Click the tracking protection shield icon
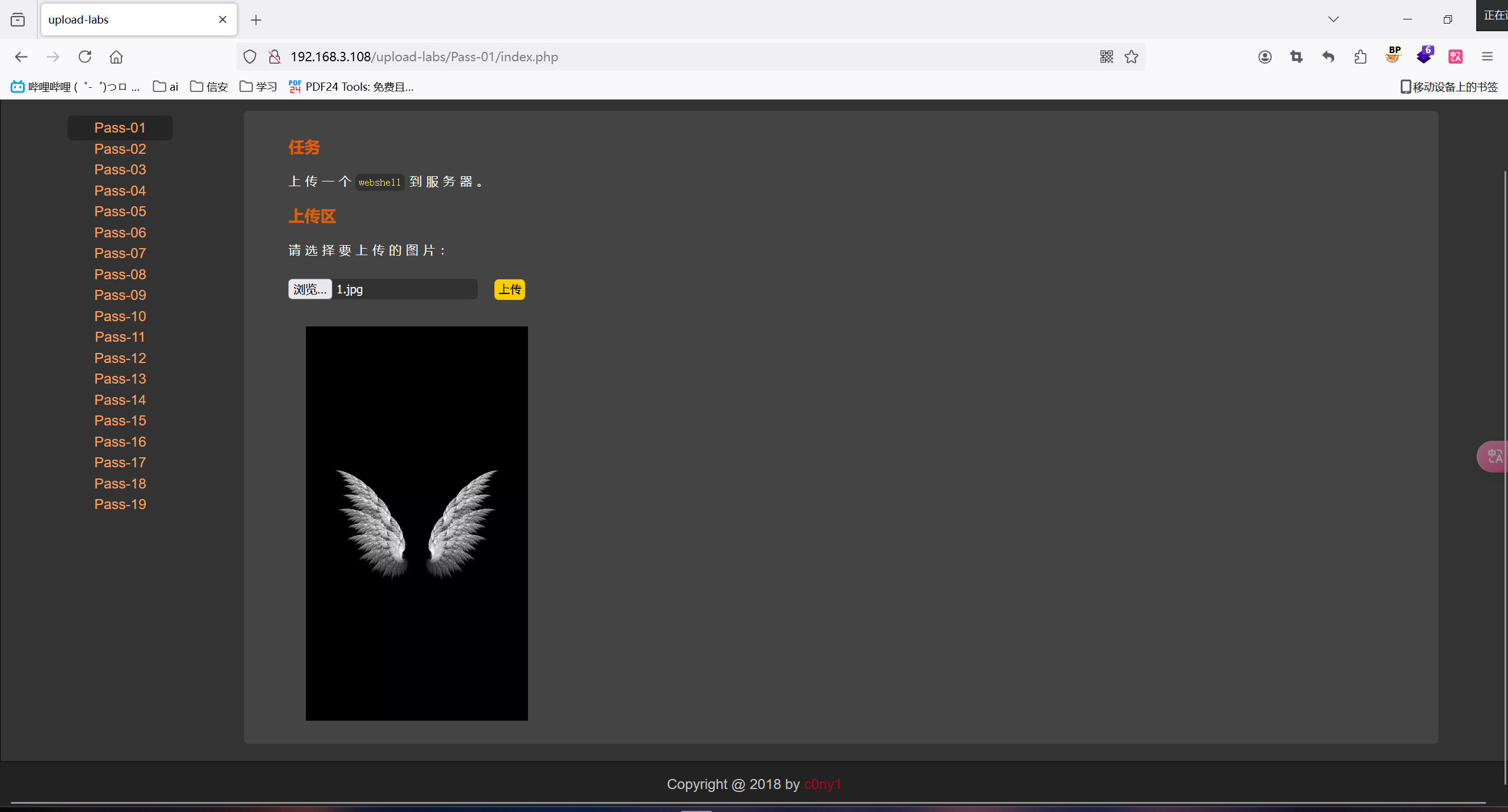This screenshot has width=1508, height=812. [250, 57]
